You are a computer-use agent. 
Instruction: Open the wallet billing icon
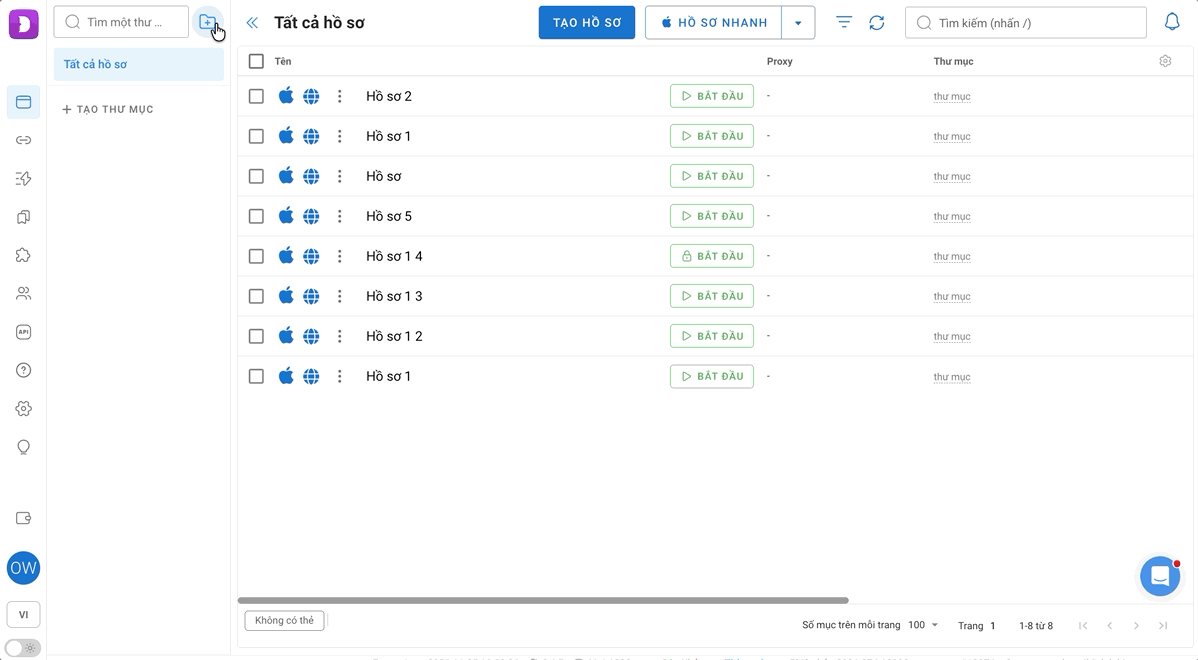coord(24,518)
